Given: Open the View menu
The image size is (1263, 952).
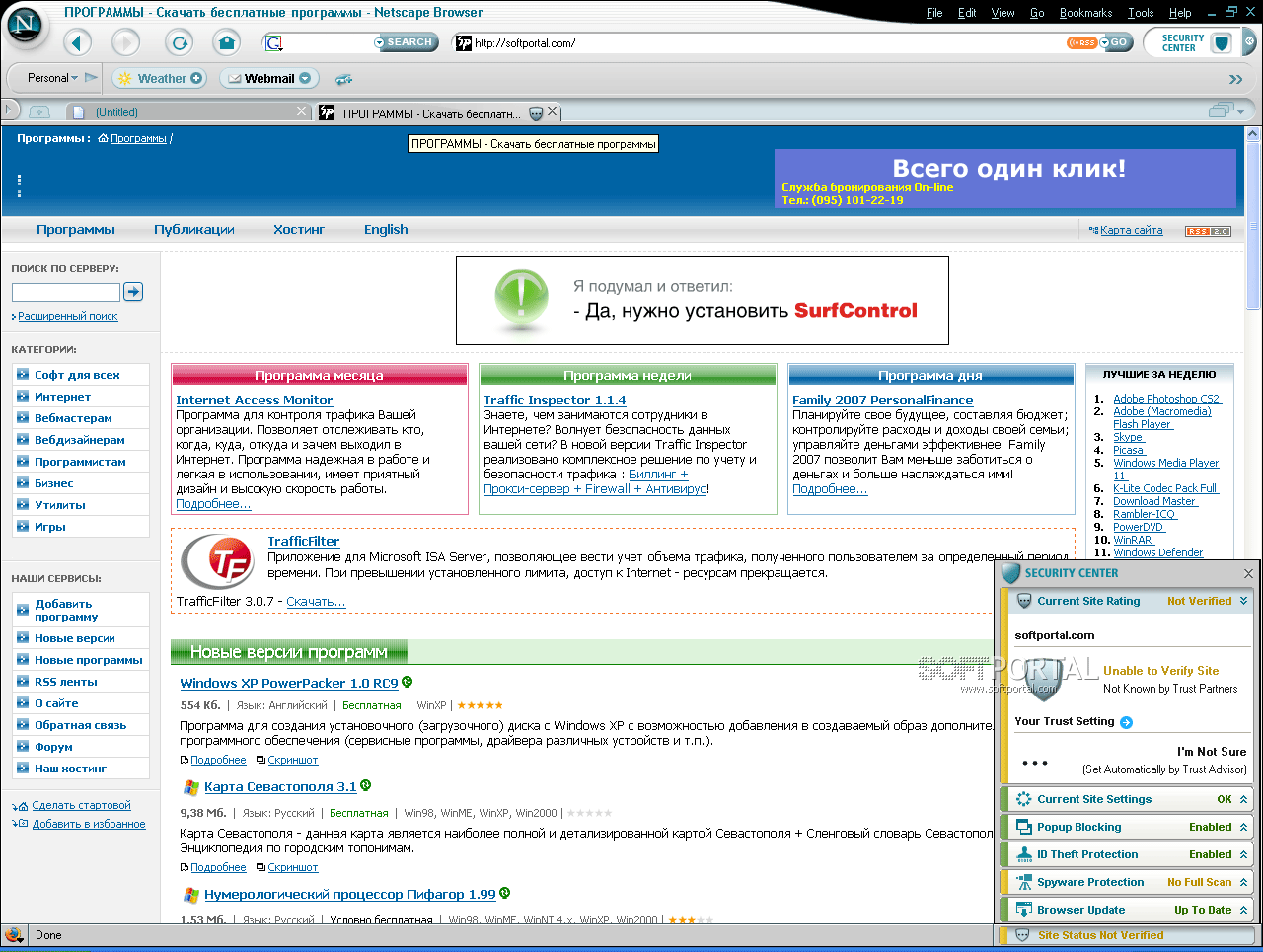Looking at the screenshot, I should 1003,13.
